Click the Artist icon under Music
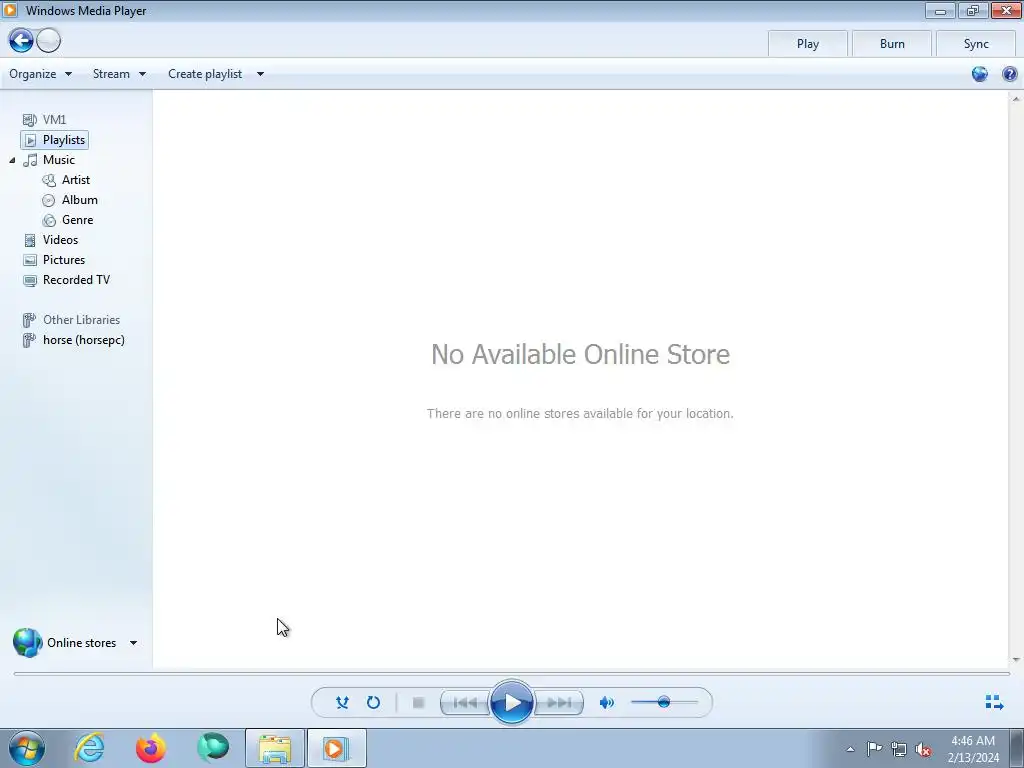 click(49, 180)
